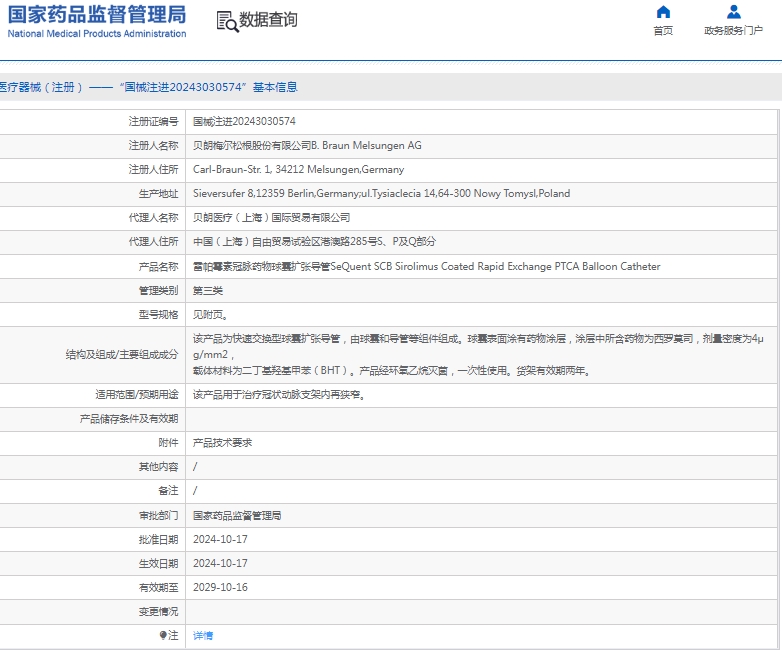The height and width of the screenshot is (650, 782).
Task: Click the 产品技术要求 attachment value
Action: (x=222, y=442)
